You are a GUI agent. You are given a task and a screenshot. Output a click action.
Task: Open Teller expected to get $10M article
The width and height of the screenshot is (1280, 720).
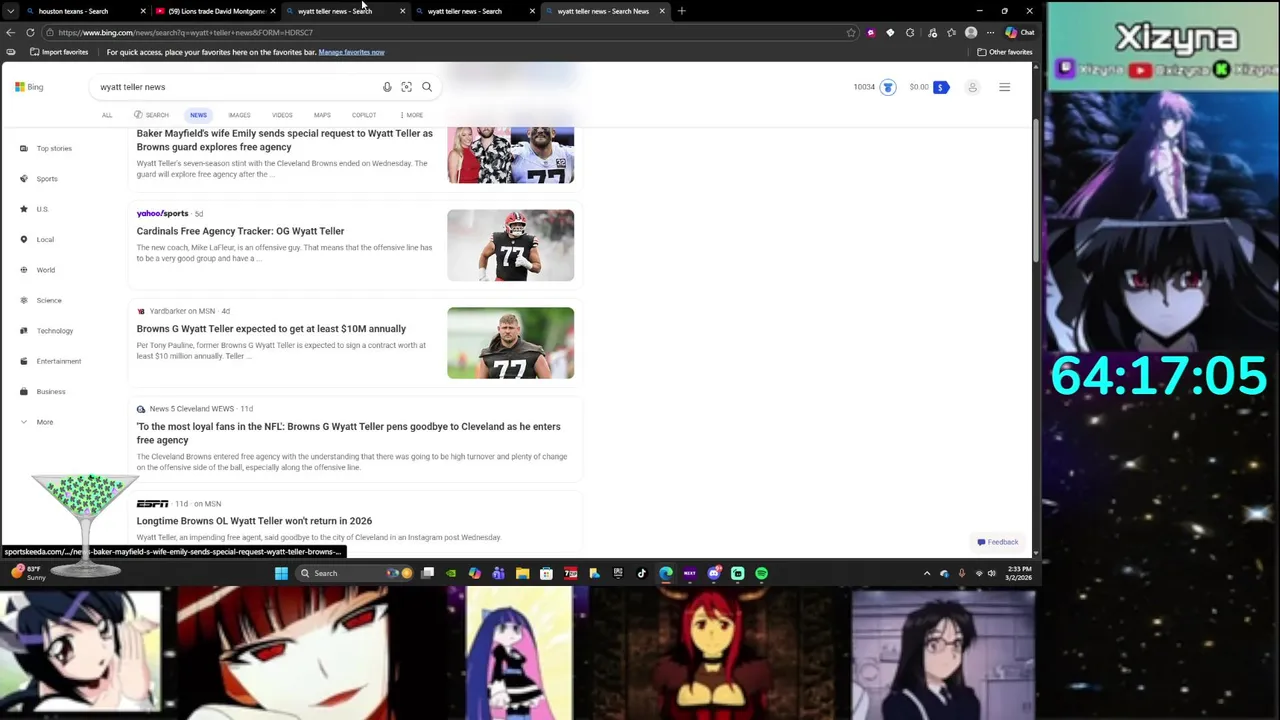[271, 329]
